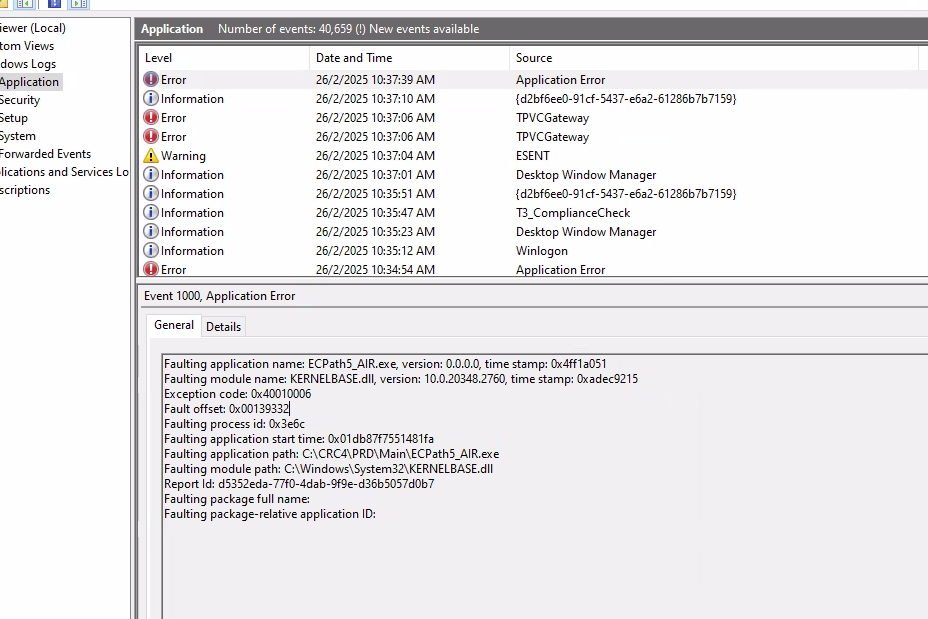Select the Windows Logs tree node
The image size is (928, 619).
(x=28, y=64)
